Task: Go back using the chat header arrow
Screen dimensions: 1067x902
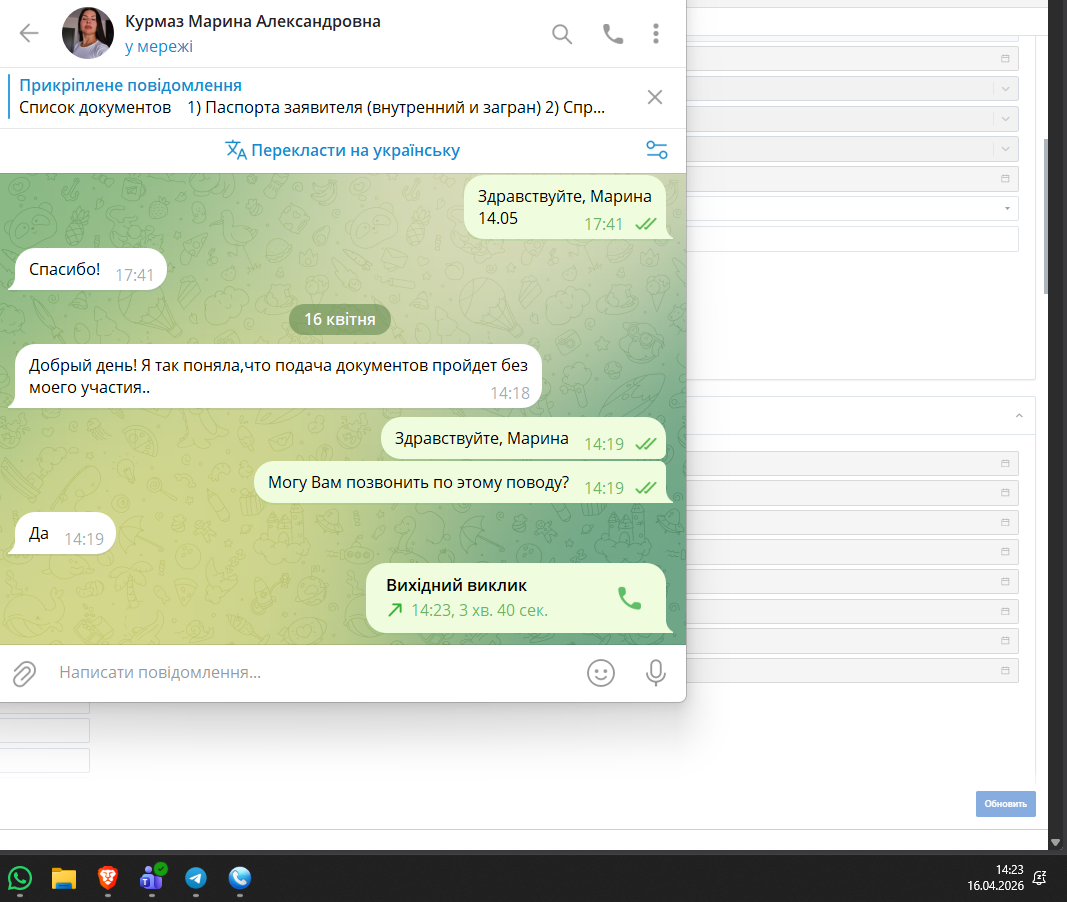Action: (x=29, y=33)
